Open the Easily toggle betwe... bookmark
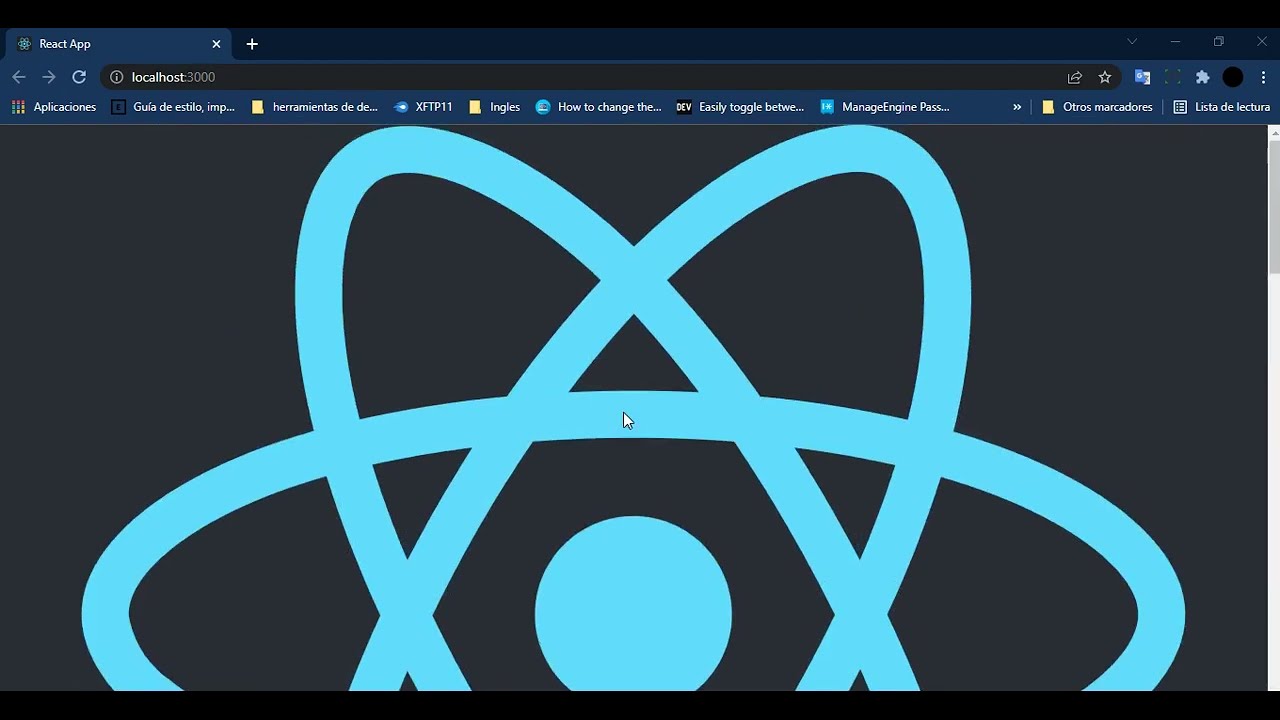 pos(740,107)
